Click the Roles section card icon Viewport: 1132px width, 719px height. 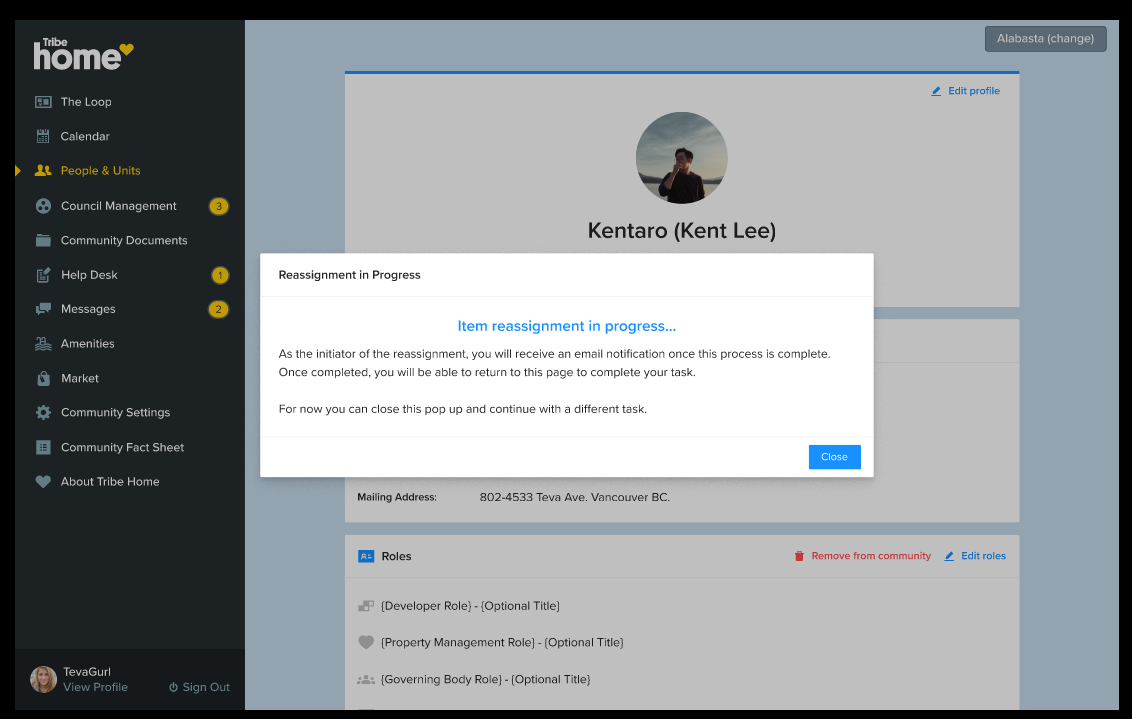coord(366,556)
